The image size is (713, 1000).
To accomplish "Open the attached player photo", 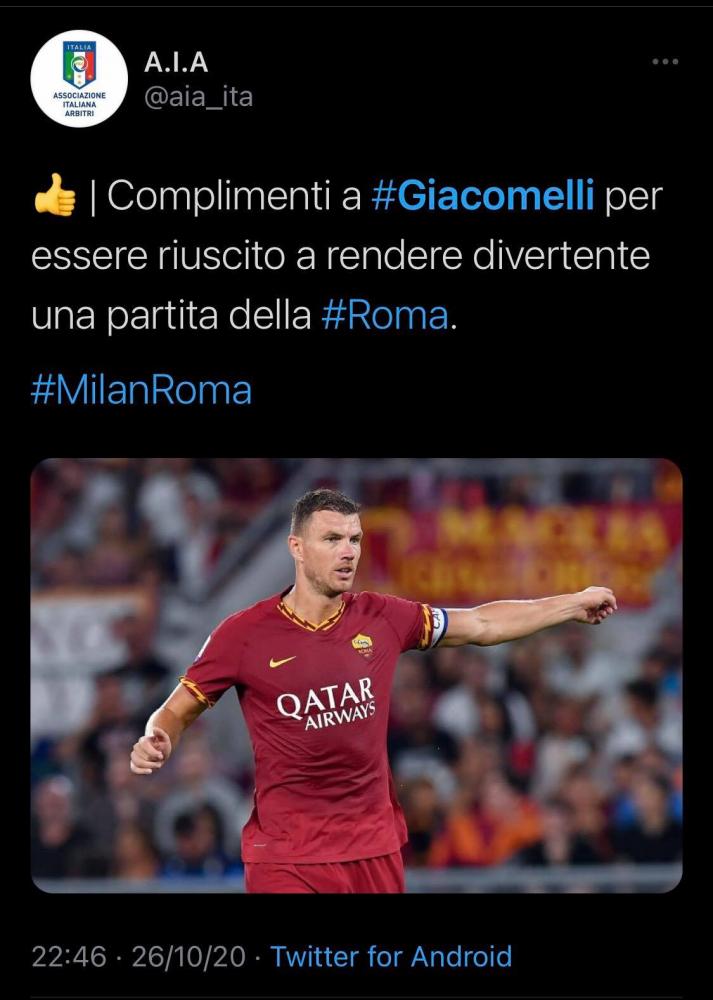I will (356, 675).
